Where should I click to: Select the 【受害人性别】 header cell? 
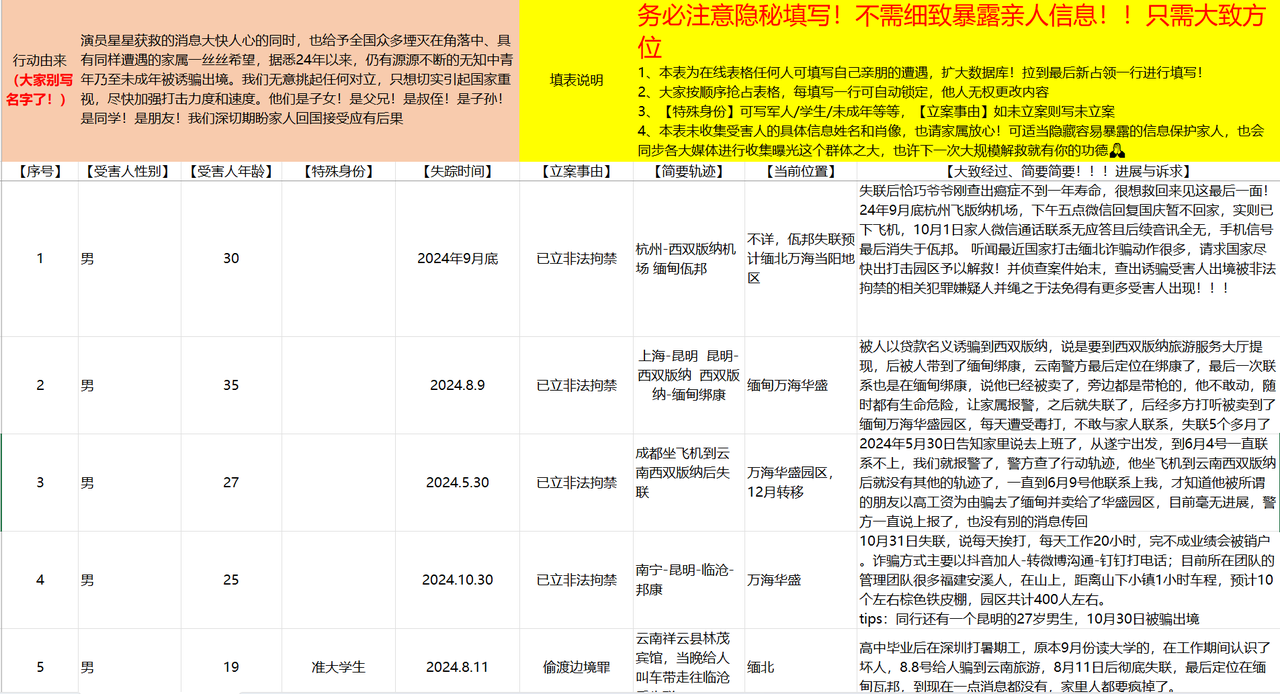point(130,171)
